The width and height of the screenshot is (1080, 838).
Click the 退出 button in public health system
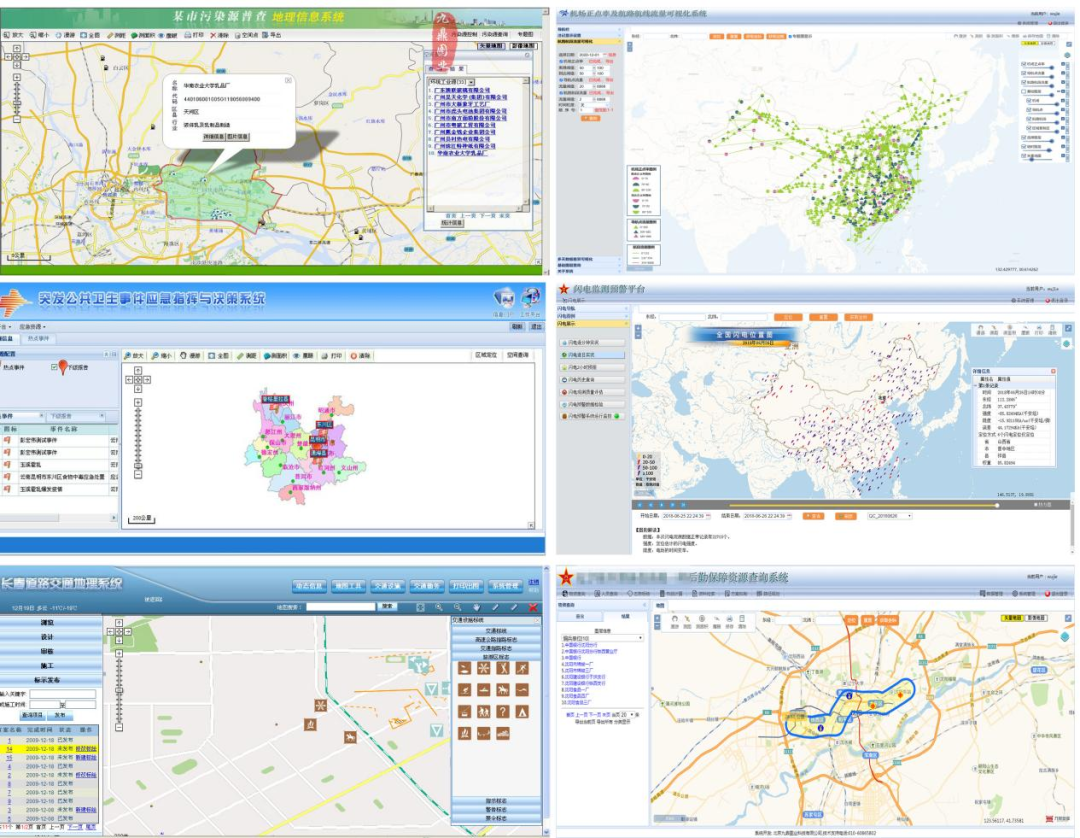[536, 326]
